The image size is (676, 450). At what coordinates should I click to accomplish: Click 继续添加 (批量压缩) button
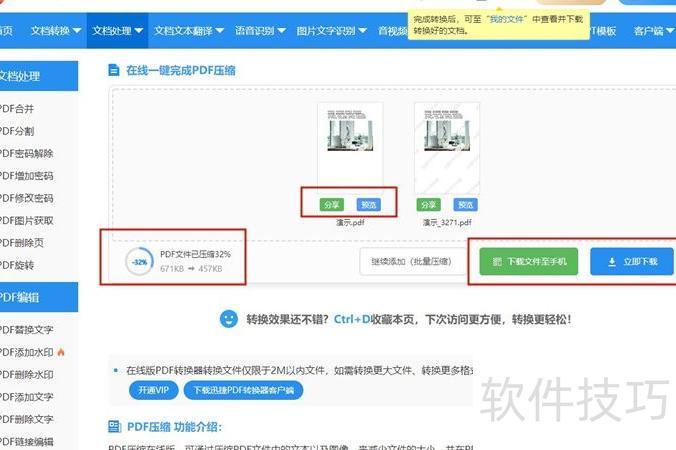coord(412,262)
